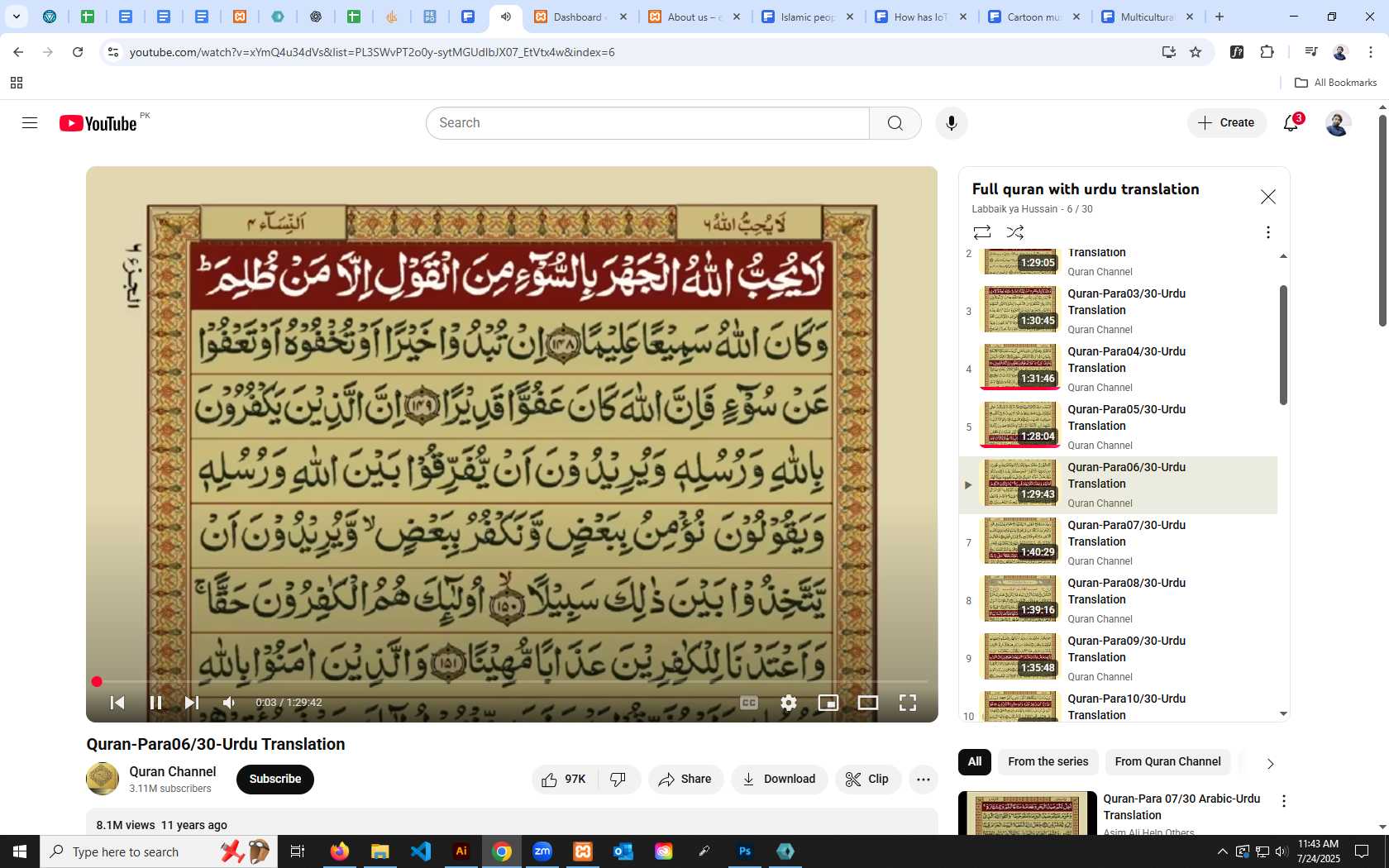The width and height of the screenshot is (1389, 868).
Task: Open playlist options three-dot menu
Action: 1268,232
